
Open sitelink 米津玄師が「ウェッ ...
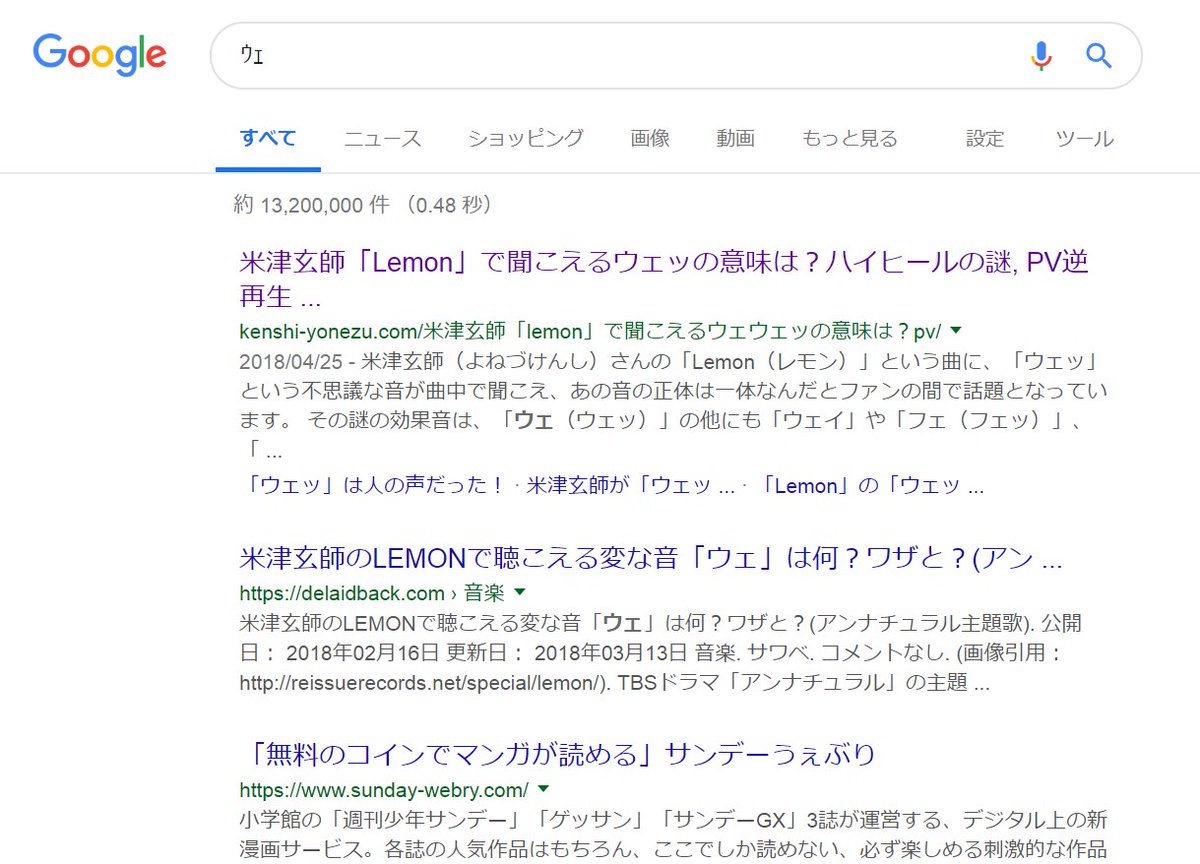click(x=633, y=486)
